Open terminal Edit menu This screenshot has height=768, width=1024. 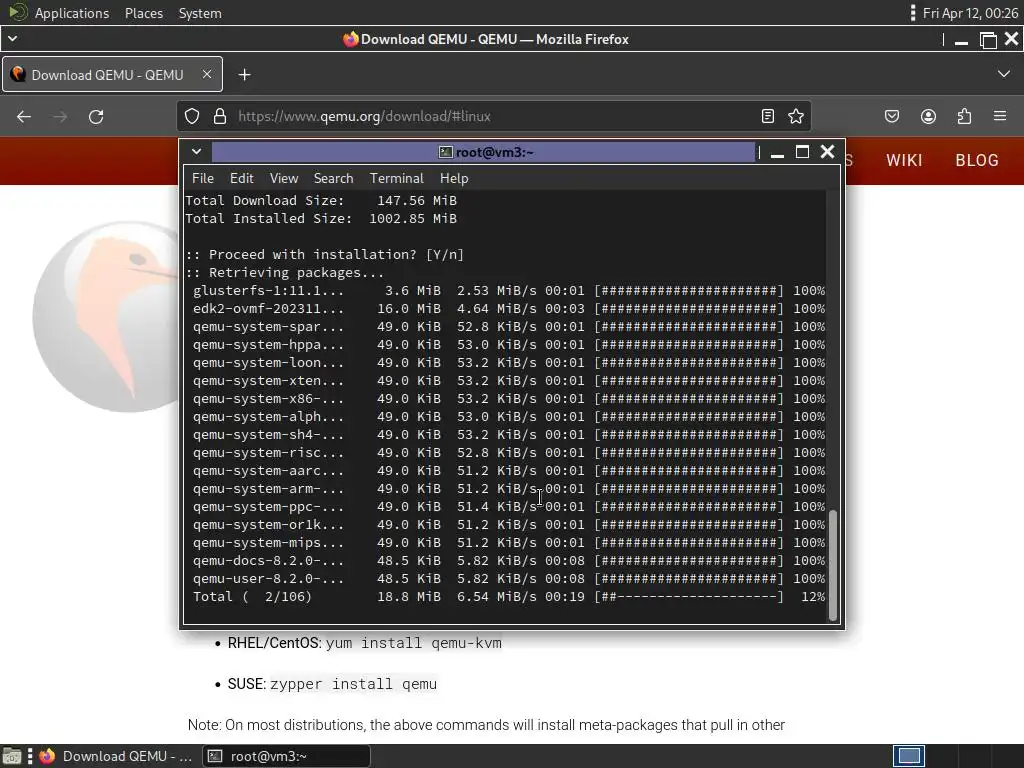point(241,178)
